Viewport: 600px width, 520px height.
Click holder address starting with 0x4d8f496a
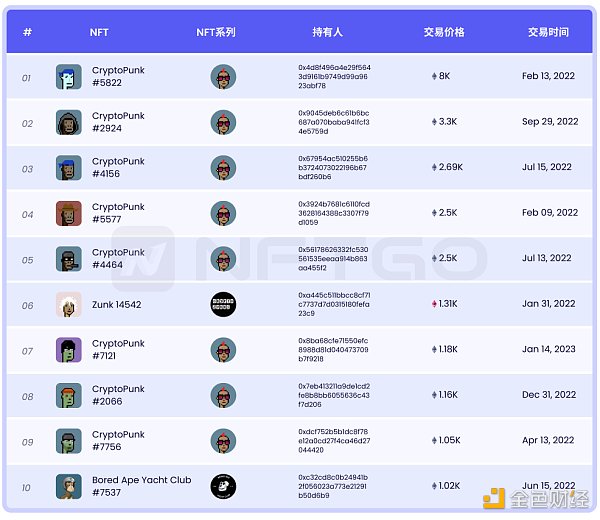coord(334,77)
